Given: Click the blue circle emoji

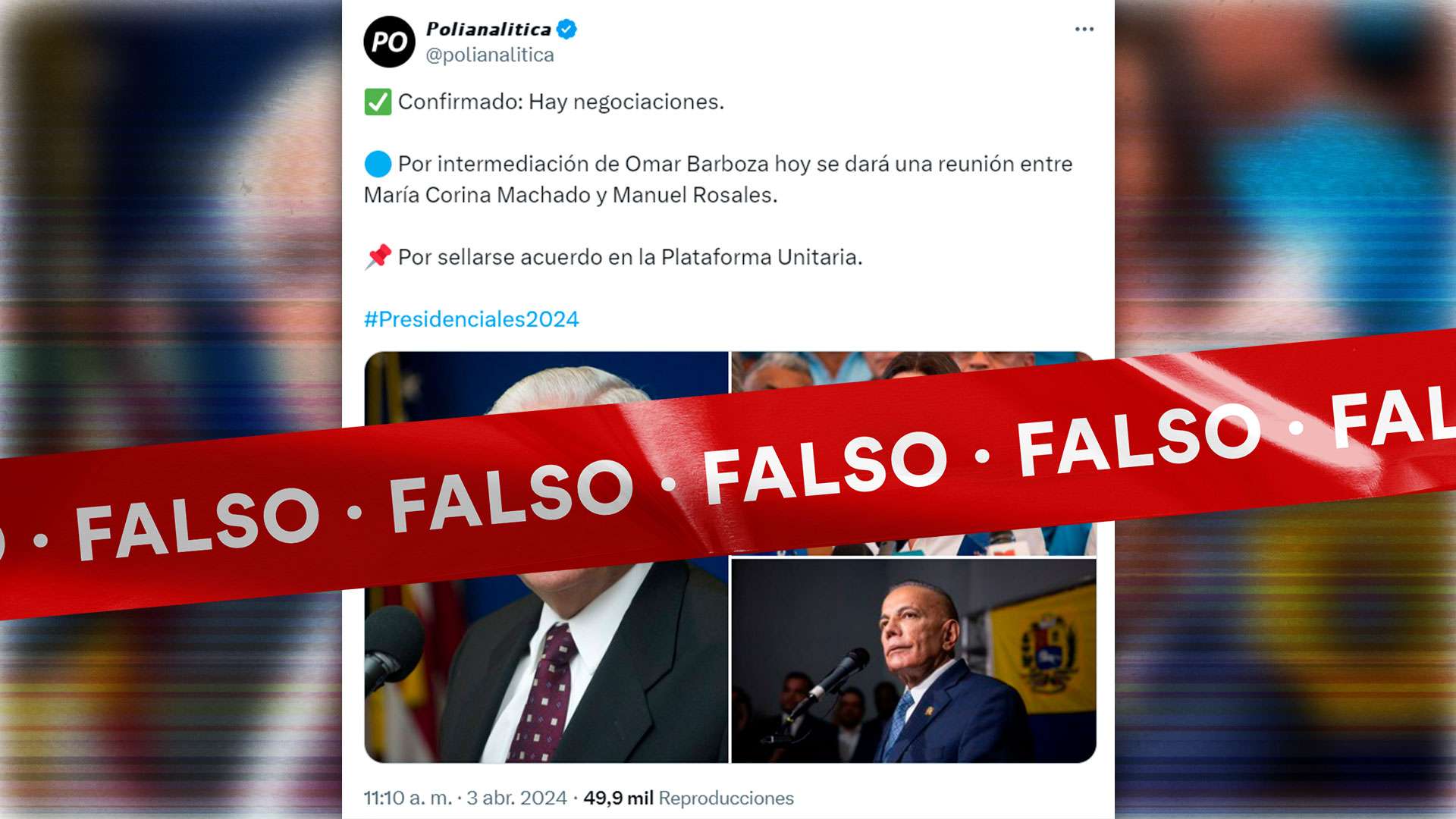Looking at the screenshot, I should tap(378, 164).
